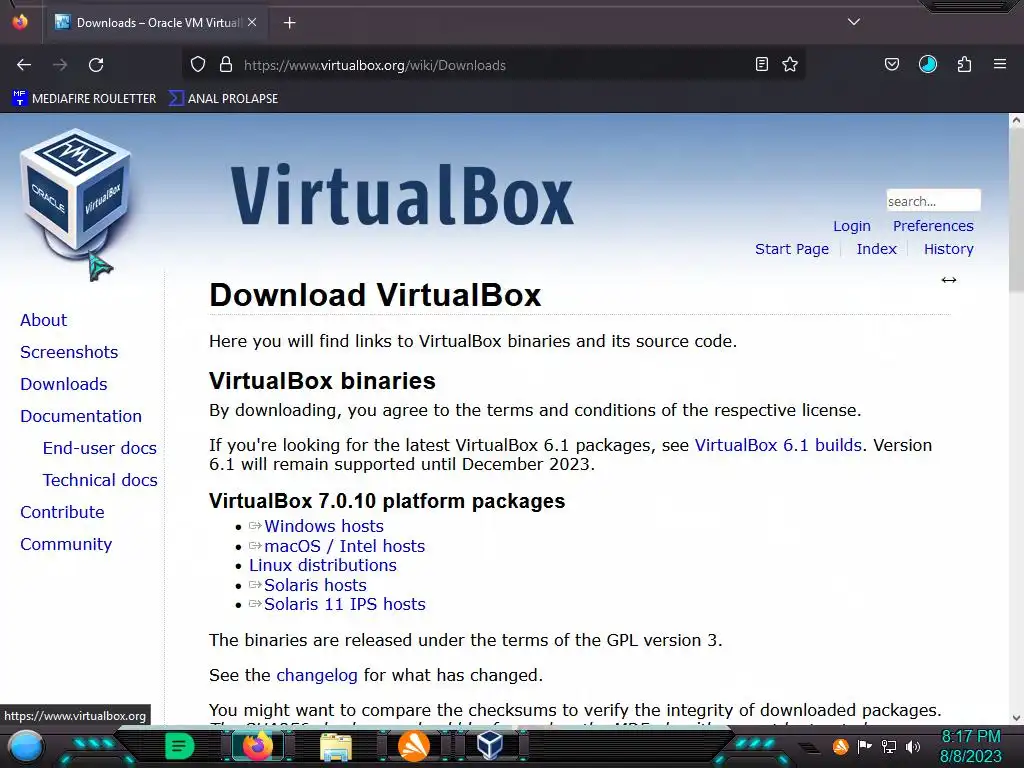Click the Firefox taskbar icon

tap(257, 746)
